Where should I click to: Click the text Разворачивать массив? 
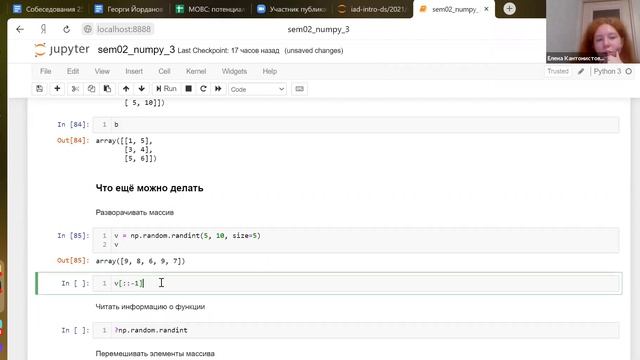pos(135,212)
